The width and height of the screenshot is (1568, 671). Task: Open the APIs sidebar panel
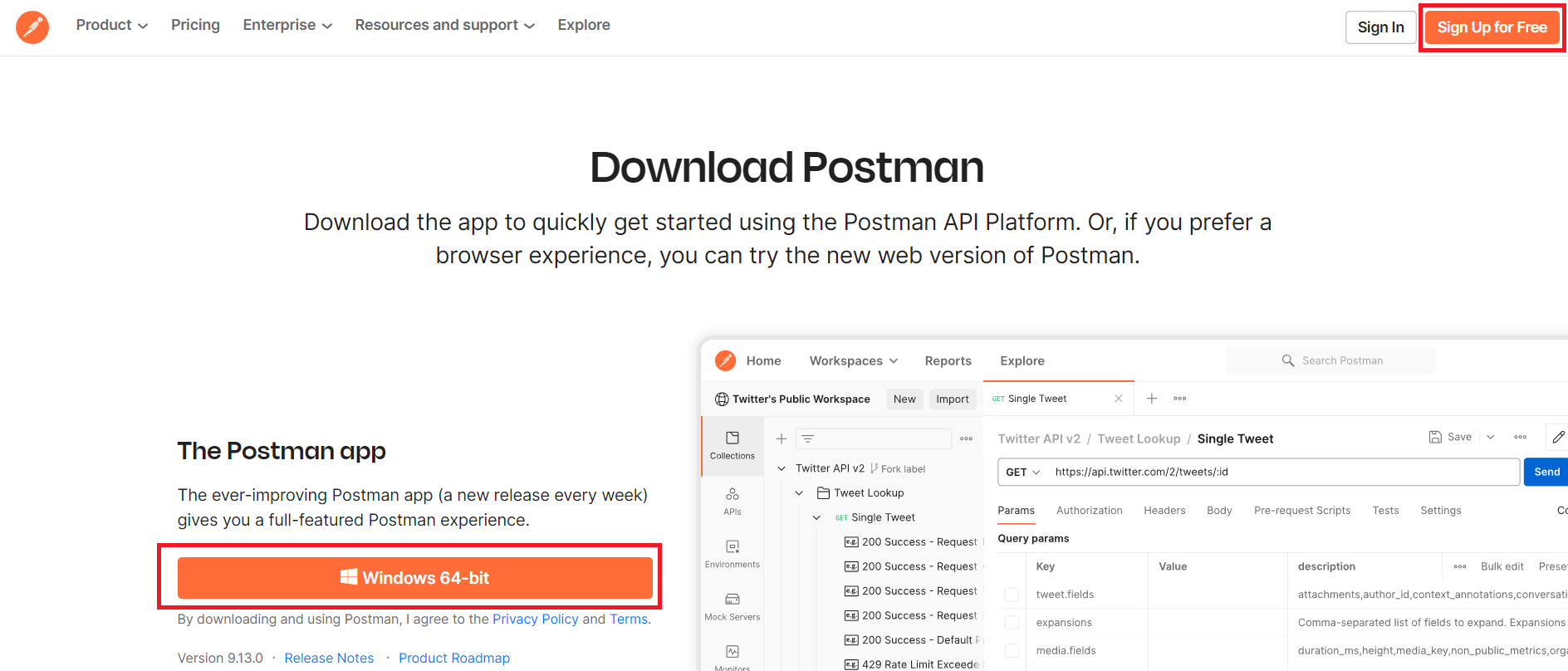coord(732,502)
